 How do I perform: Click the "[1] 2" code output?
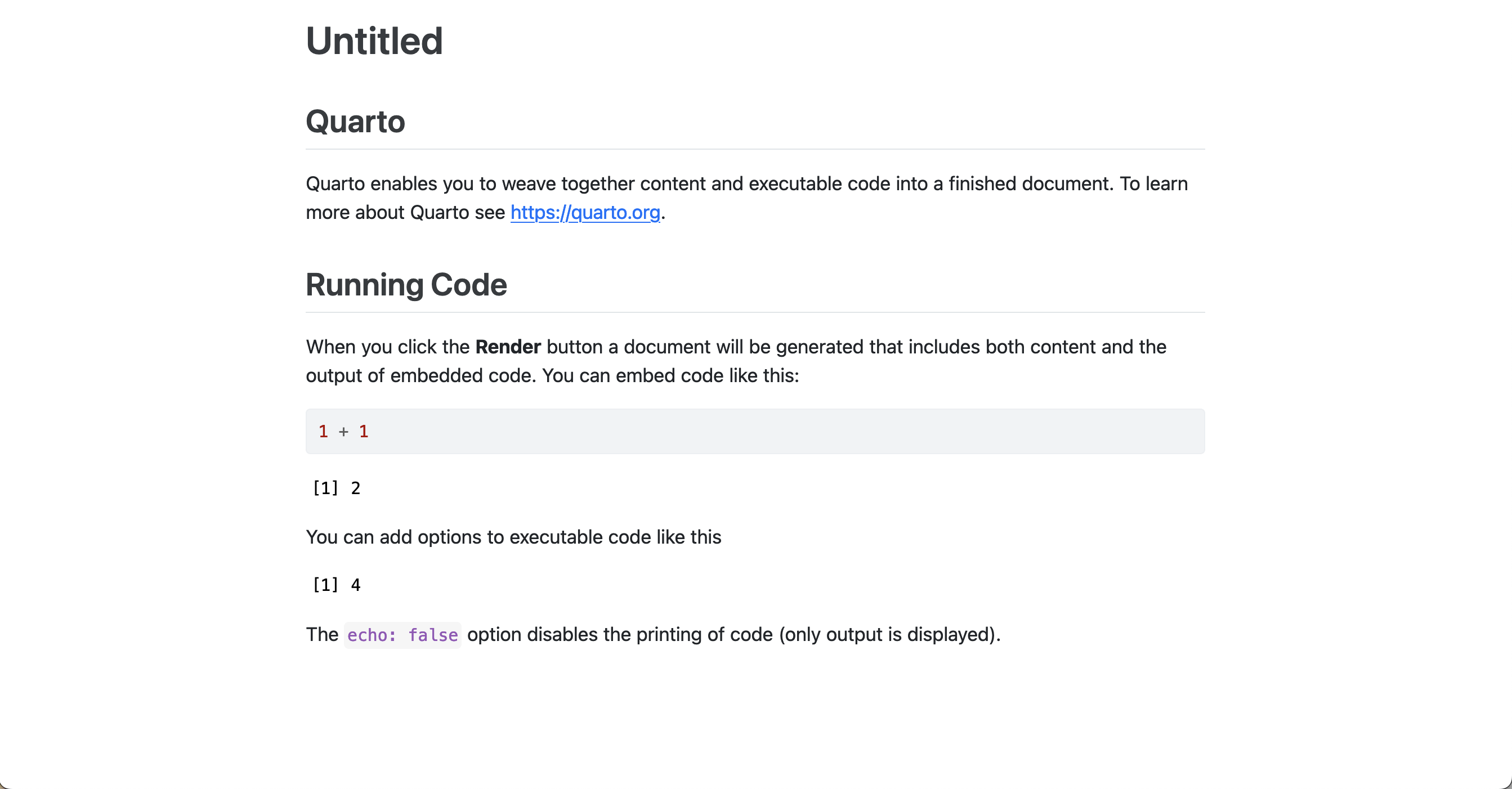point(336,488)
